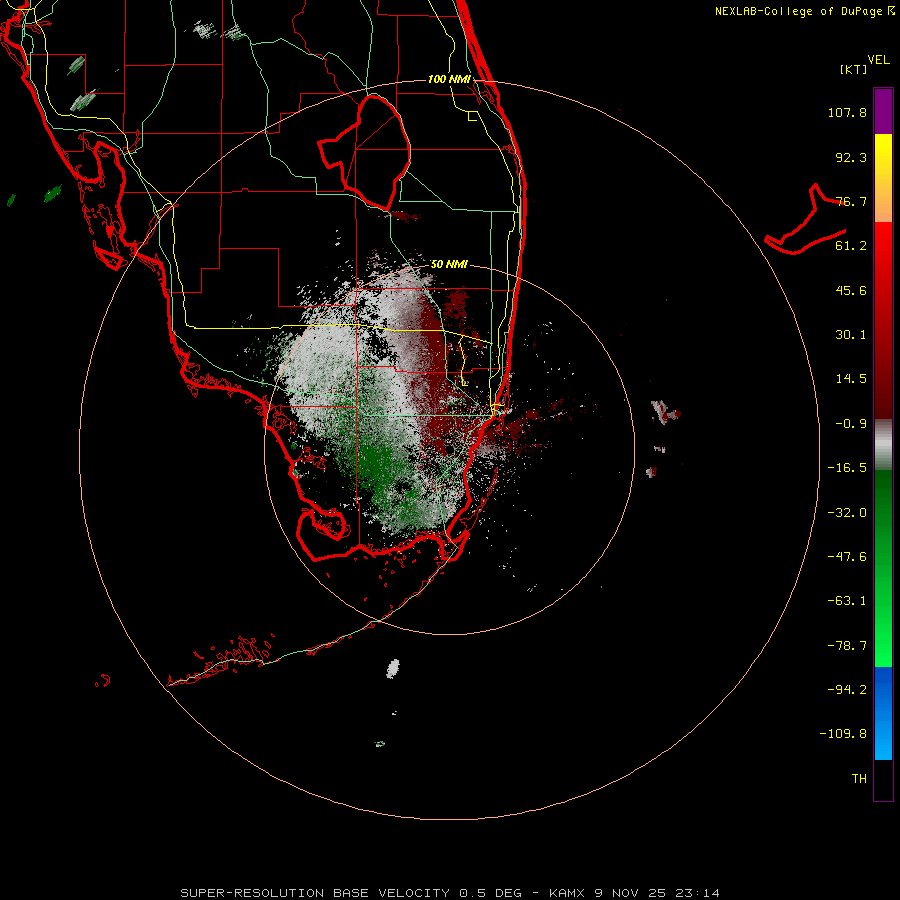Screen dimensions: 900x900
Task: Click the -0.9 legend value
Action: (851, 424)
